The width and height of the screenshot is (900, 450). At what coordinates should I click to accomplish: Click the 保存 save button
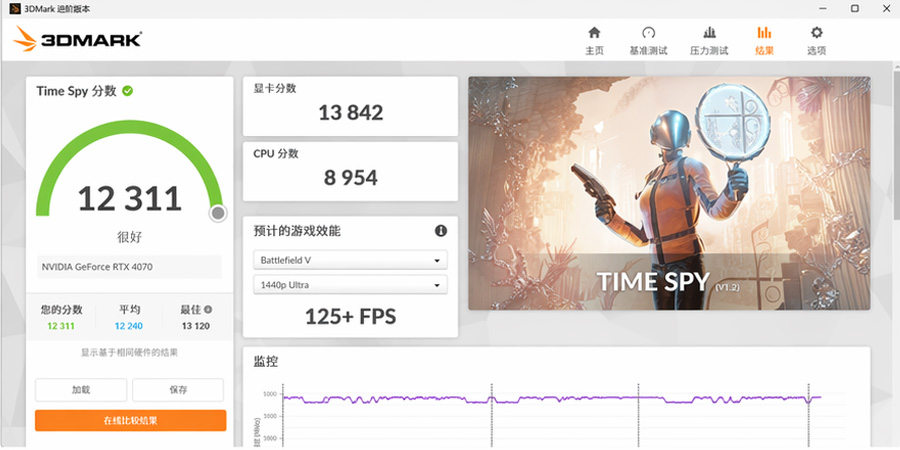[178, 390]
